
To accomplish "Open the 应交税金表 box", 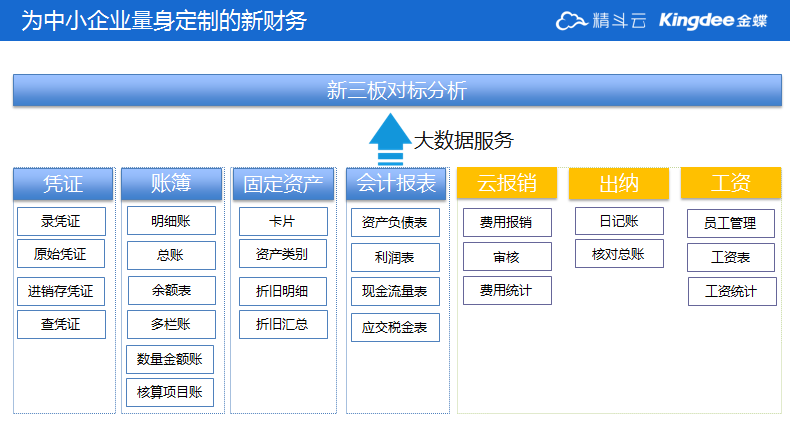I will click(x=395, y=328).
